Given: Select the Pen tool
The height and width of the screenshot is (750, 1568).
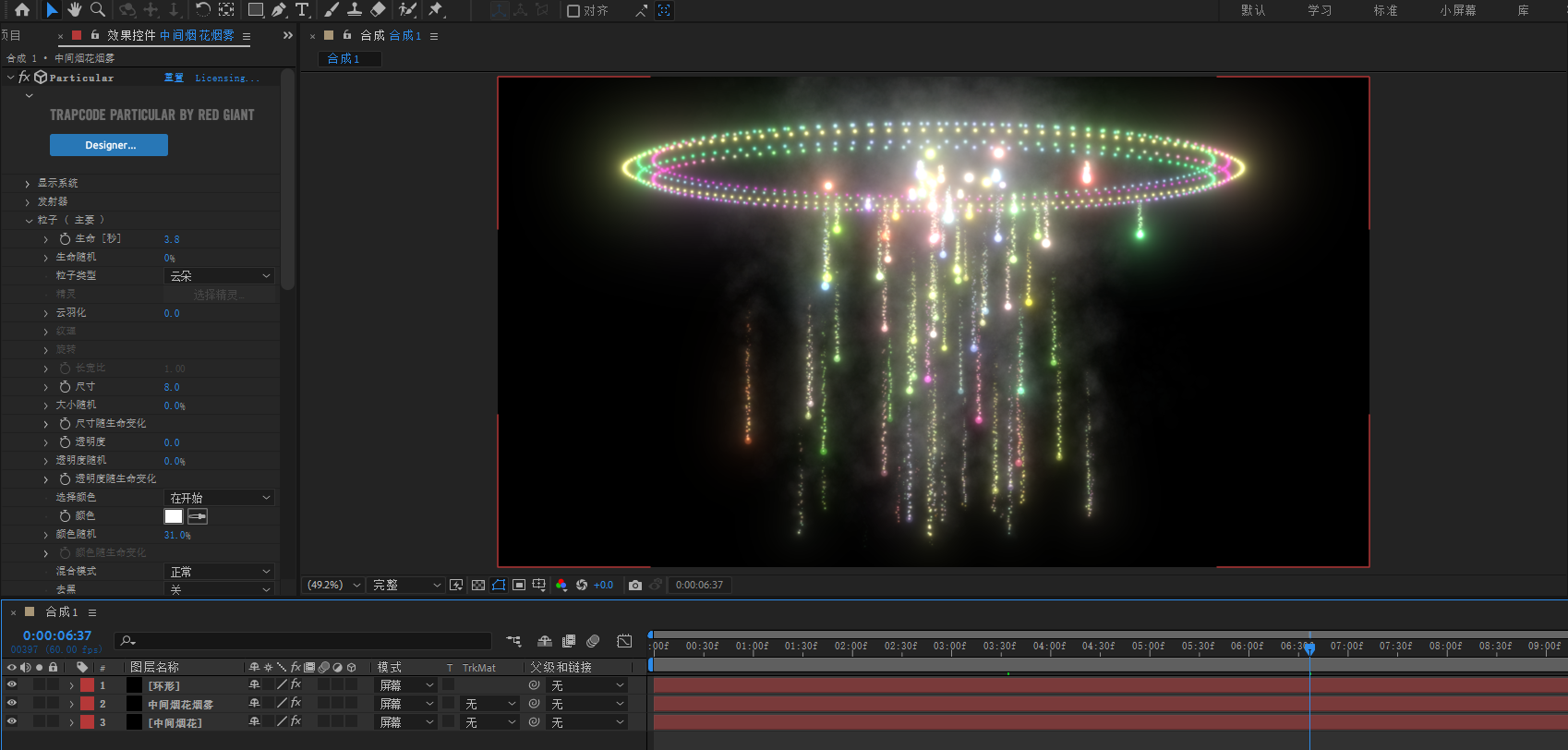Looking at the screenshot, I should (x=279, y=10).
